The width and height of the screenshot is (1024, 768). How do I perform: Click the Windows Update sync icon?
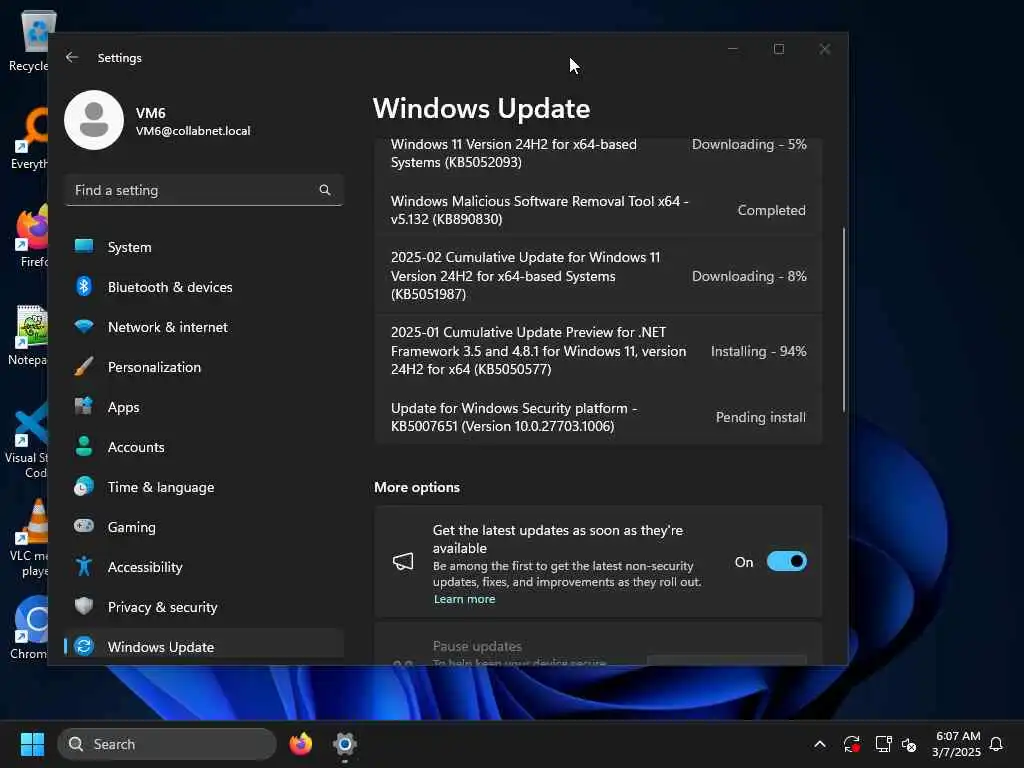tap(84, 647)
